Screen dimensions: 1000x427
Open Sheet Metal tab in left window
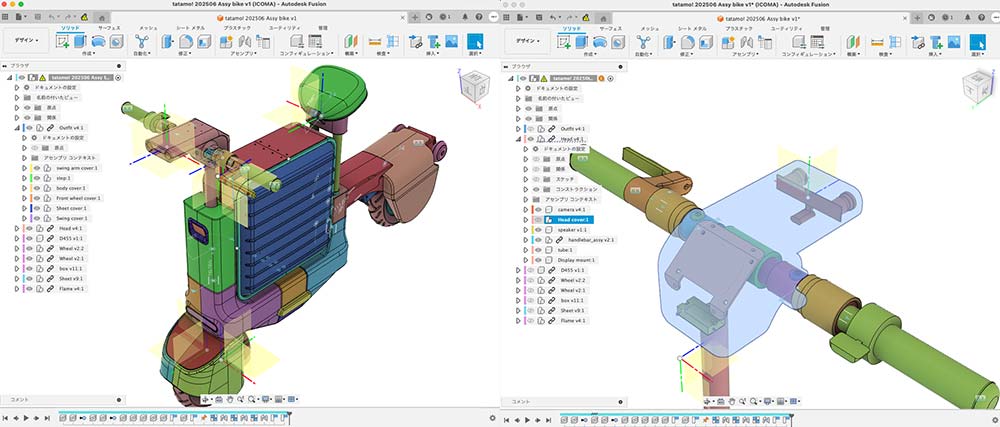click(x=191, y=29)
